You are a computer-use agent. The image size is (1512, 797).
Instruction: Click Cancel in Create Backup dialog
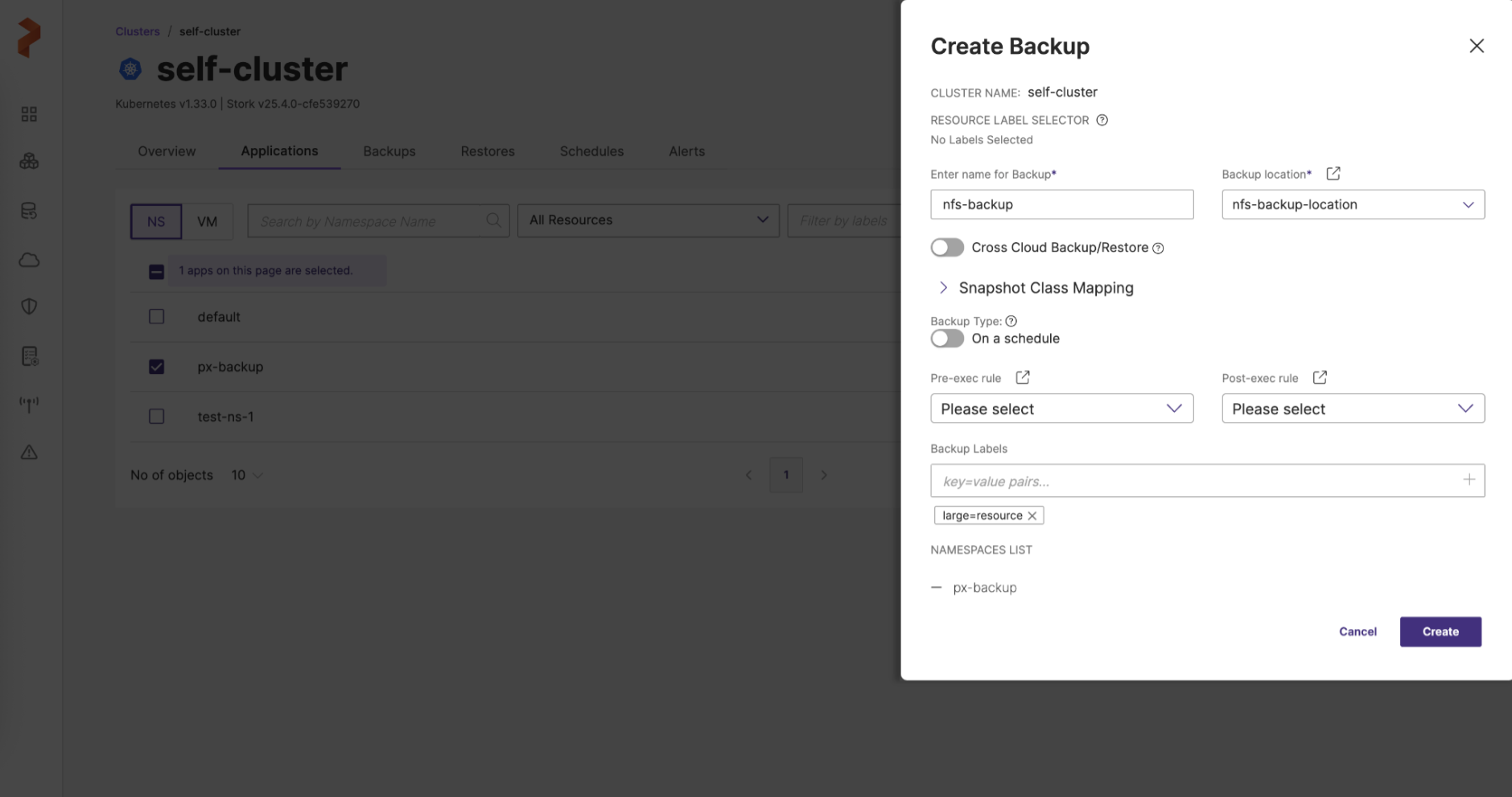pos(1358,631)
